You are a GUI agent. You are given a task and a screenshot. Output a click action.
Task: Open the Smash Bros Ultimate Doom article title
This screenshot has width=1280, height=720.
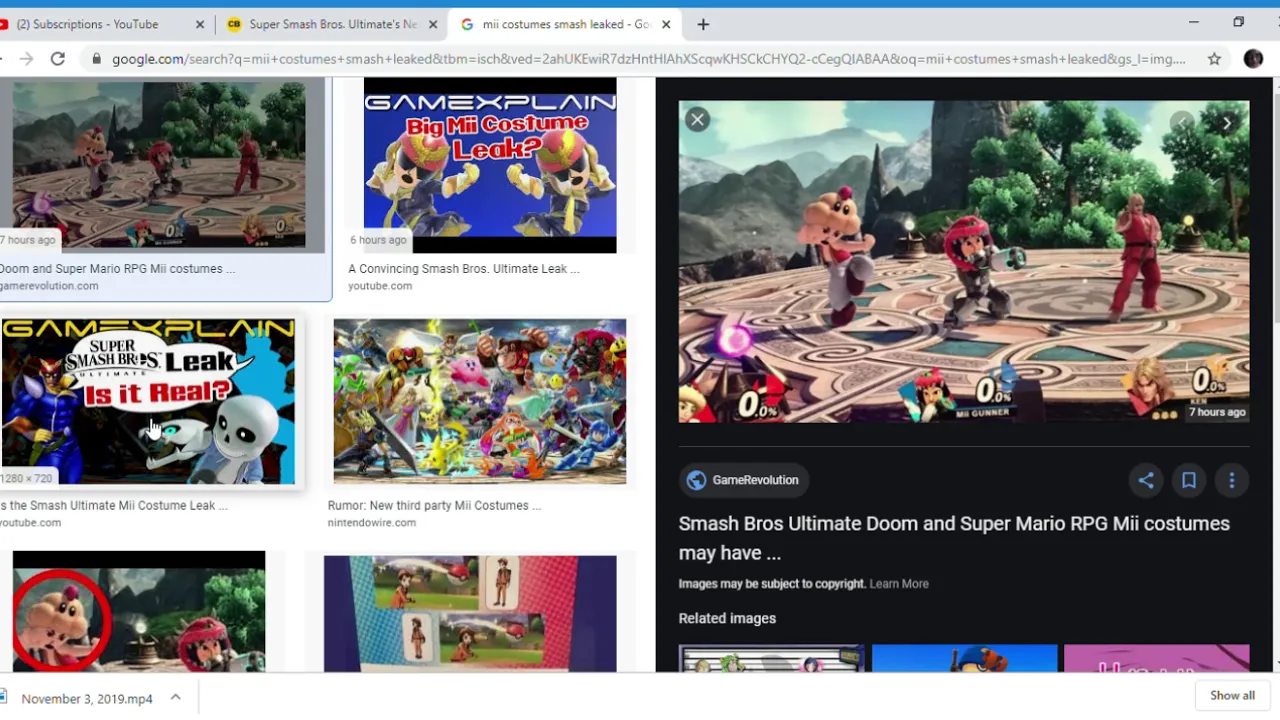click(x=954, y=538)
